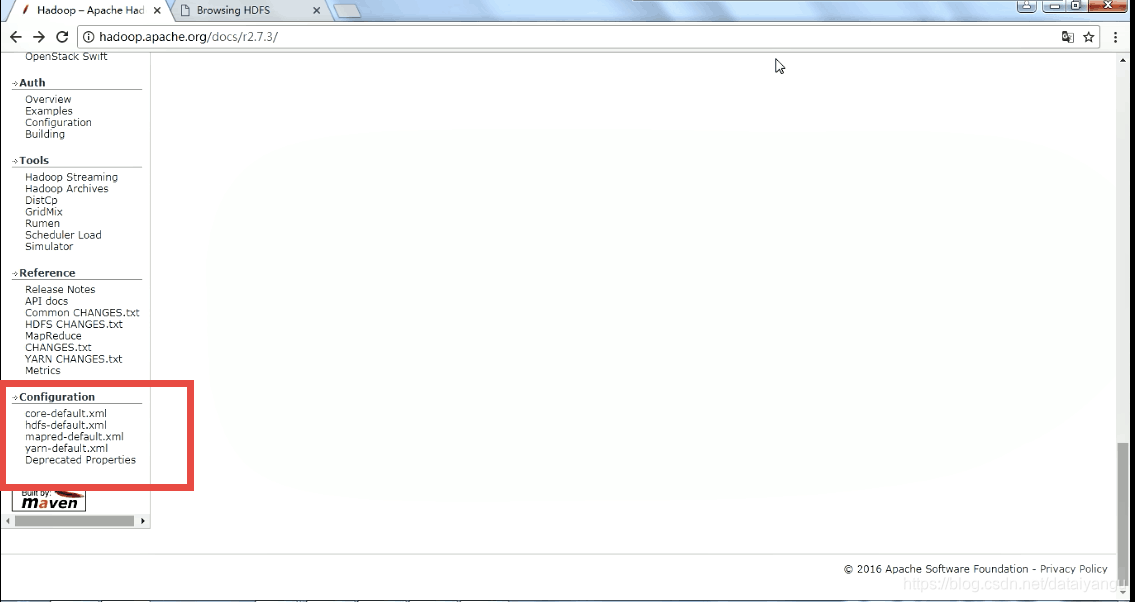Open the core-default.xml link
The image size is (1135, 602).
click(x=66, y=413)
